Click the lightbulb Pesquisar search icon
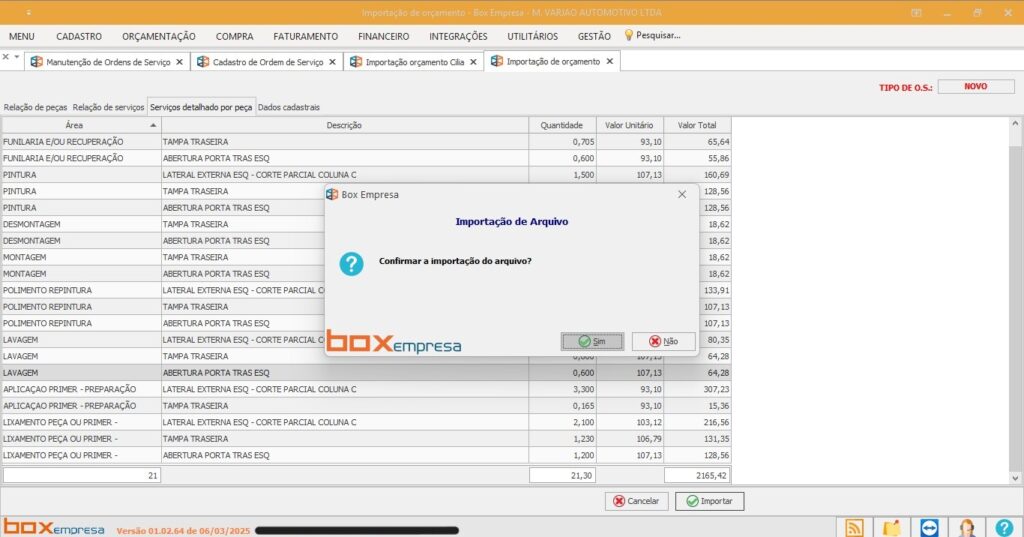 tap(629, 35)
